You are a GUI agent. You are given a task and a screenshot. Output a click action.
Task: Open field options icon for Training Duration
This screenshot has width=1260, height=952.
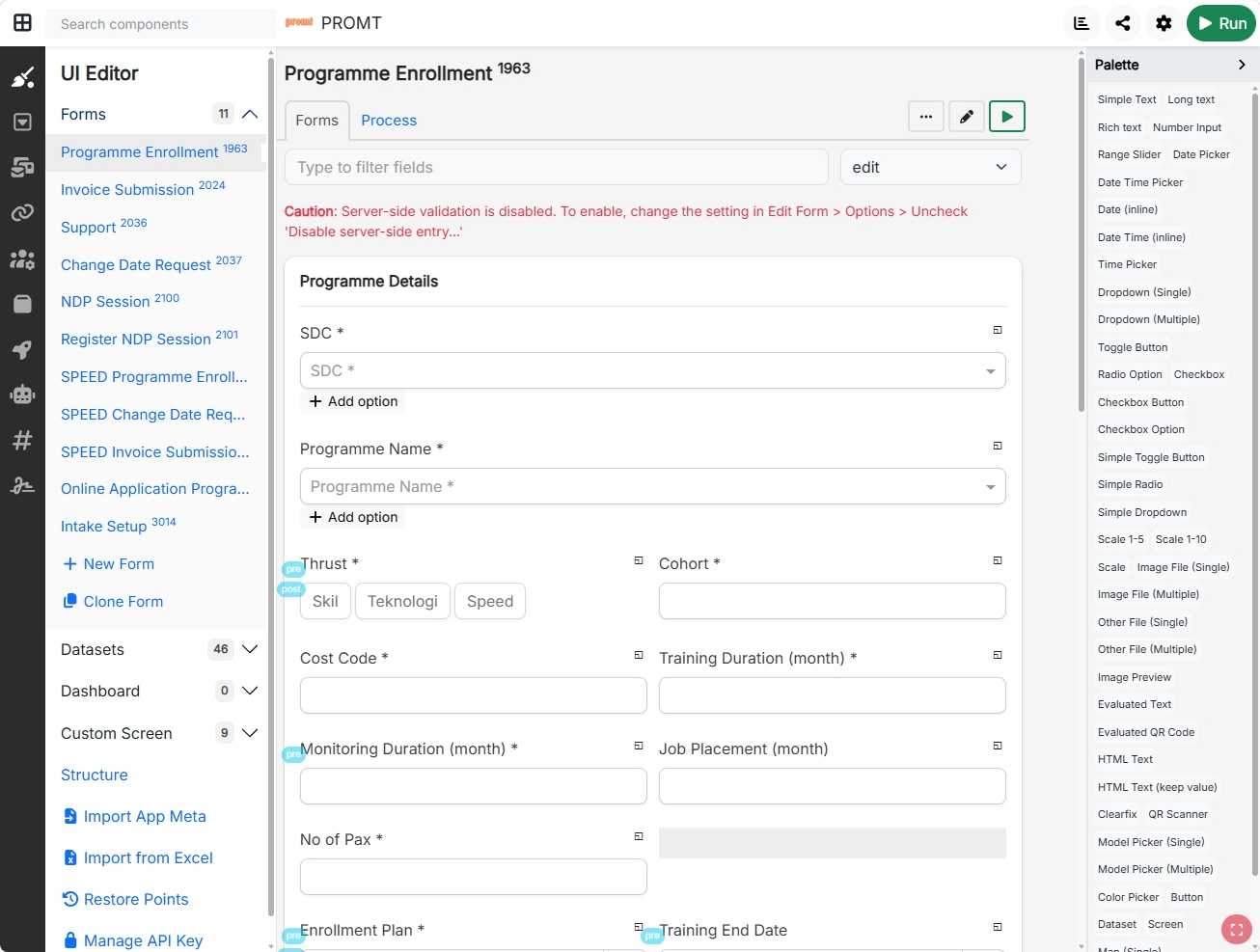coord(998,655)
